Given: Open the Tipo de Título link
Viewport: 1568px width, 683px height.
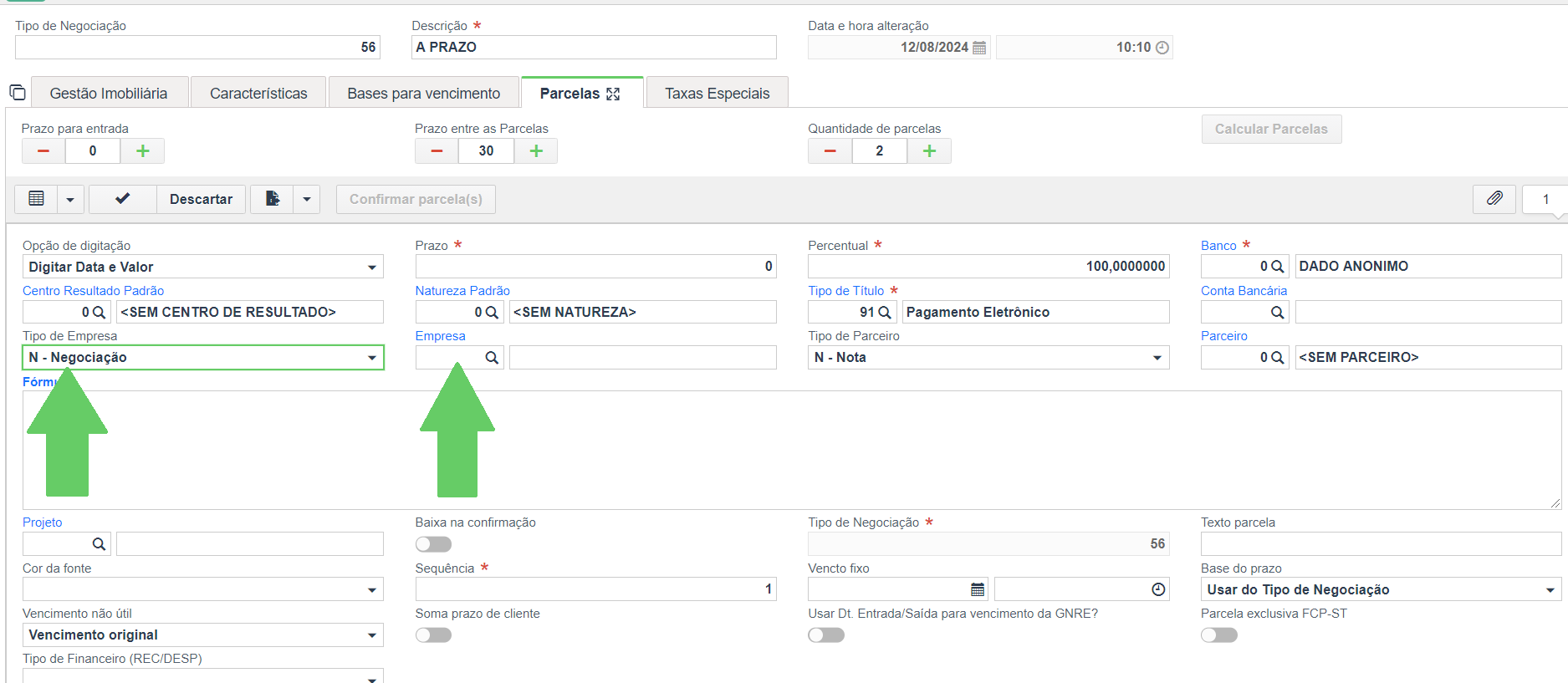Looking at the screenshot, I should click(x=845, y=291).
